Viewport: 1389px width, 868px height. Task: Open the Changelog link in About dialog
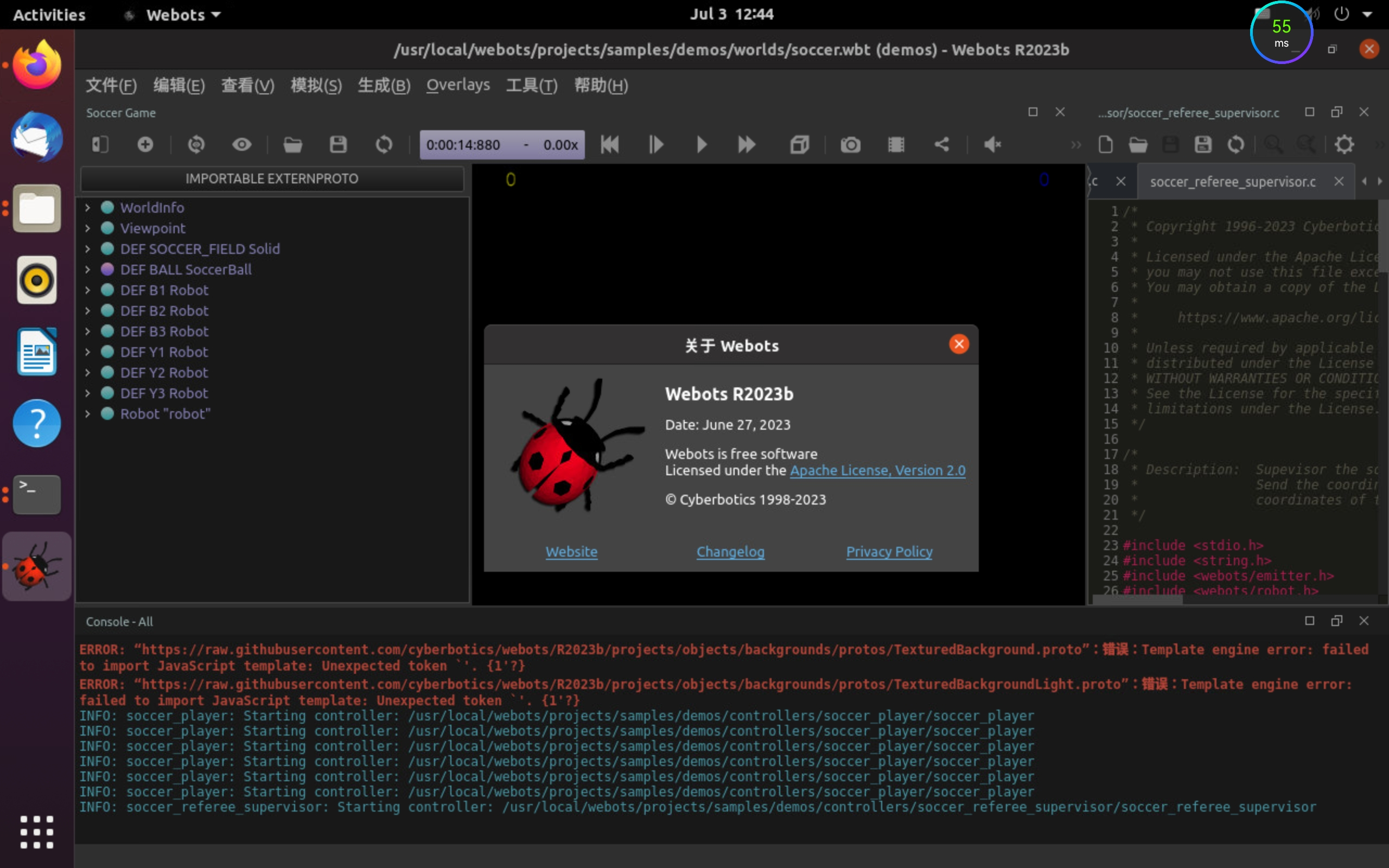(730, 551)
